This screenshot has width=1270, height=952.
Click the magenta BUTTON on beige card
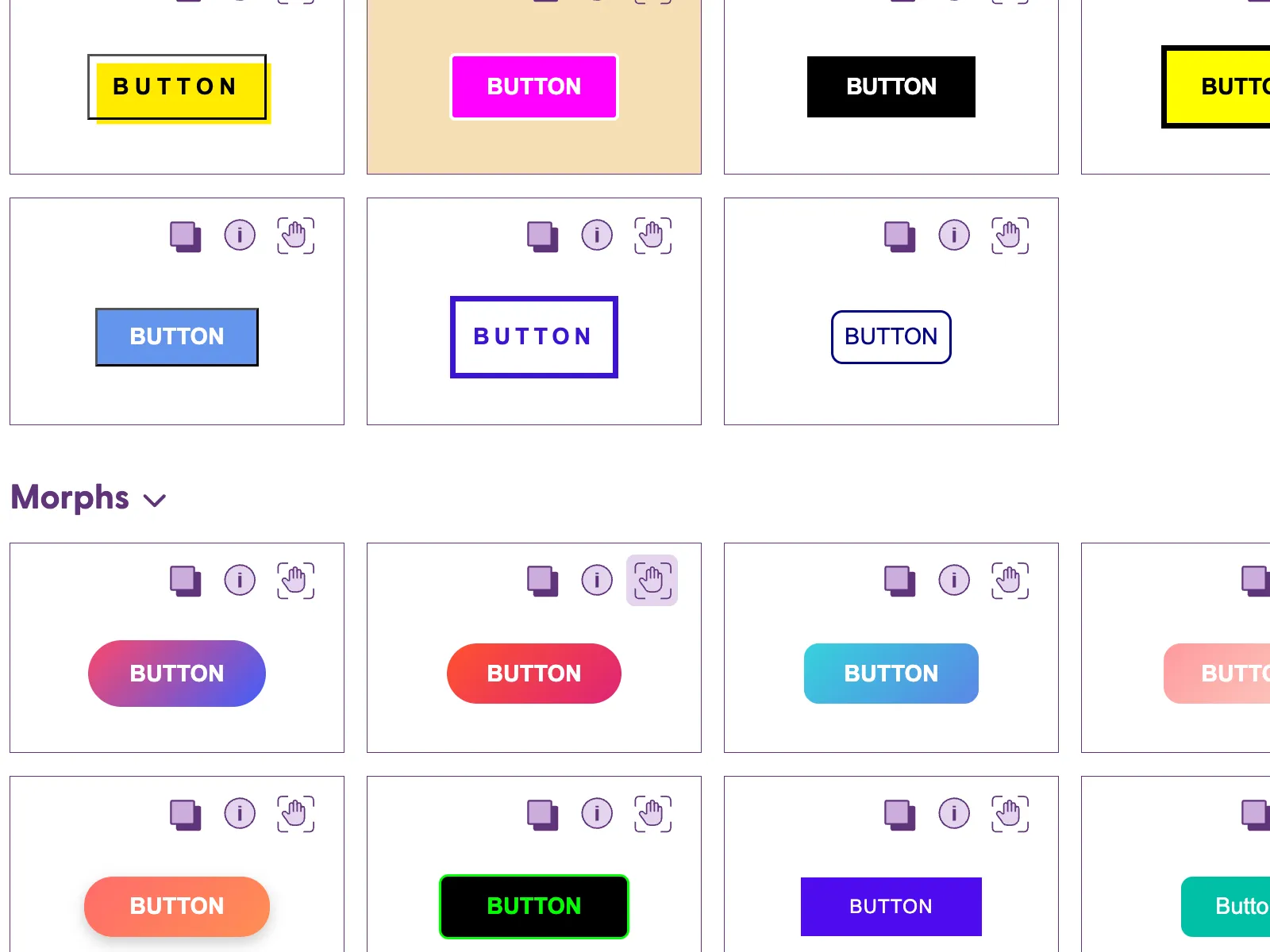click(534, 86)
